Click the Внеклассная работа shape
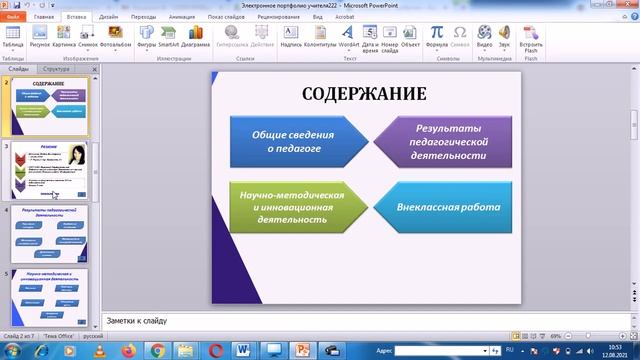This screenshot has width=640, height=360. pyautogui.click(x=443, y=207)
